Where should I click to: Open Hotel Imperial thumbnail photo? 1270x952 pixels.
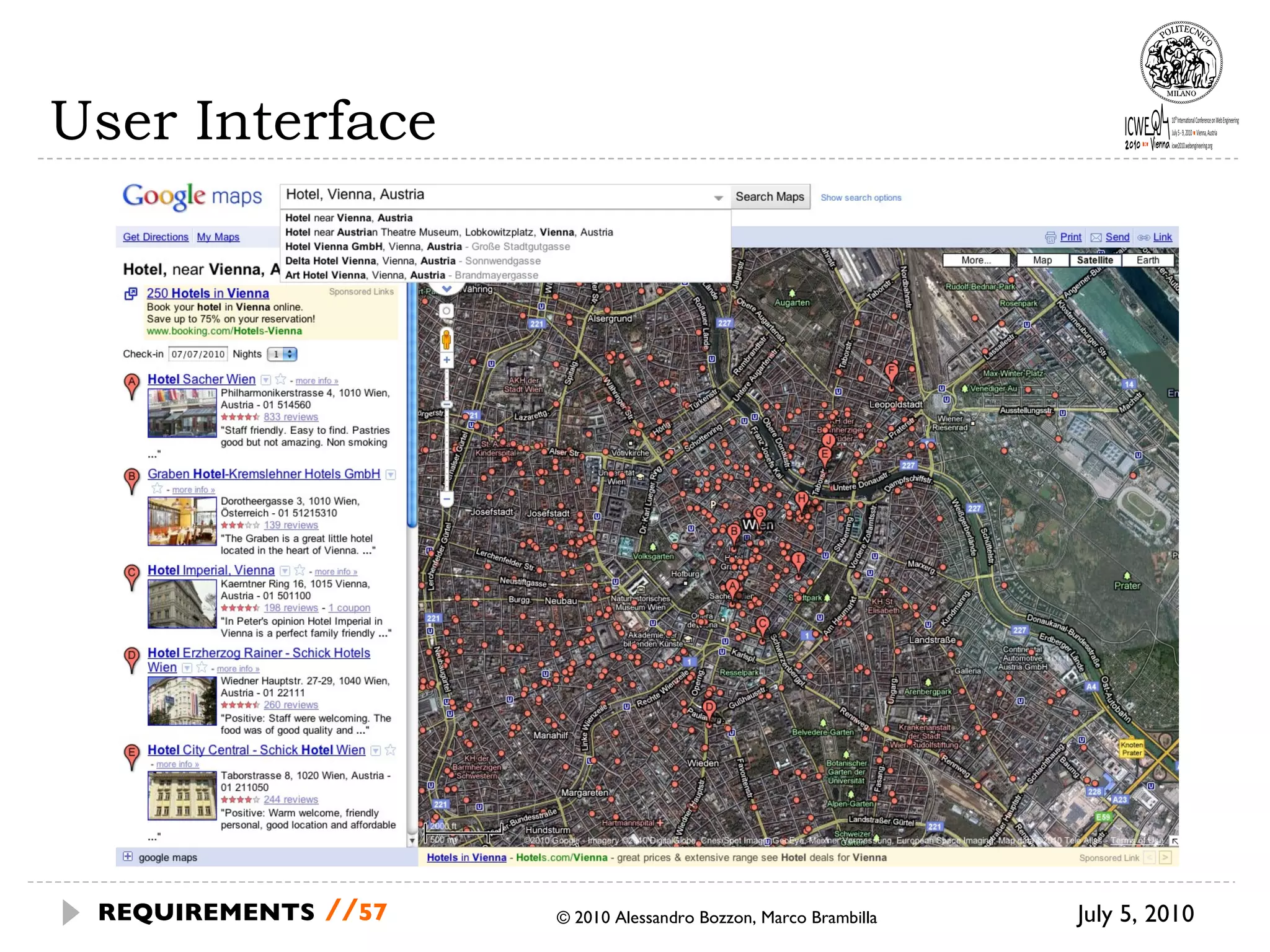coord(182,604)
